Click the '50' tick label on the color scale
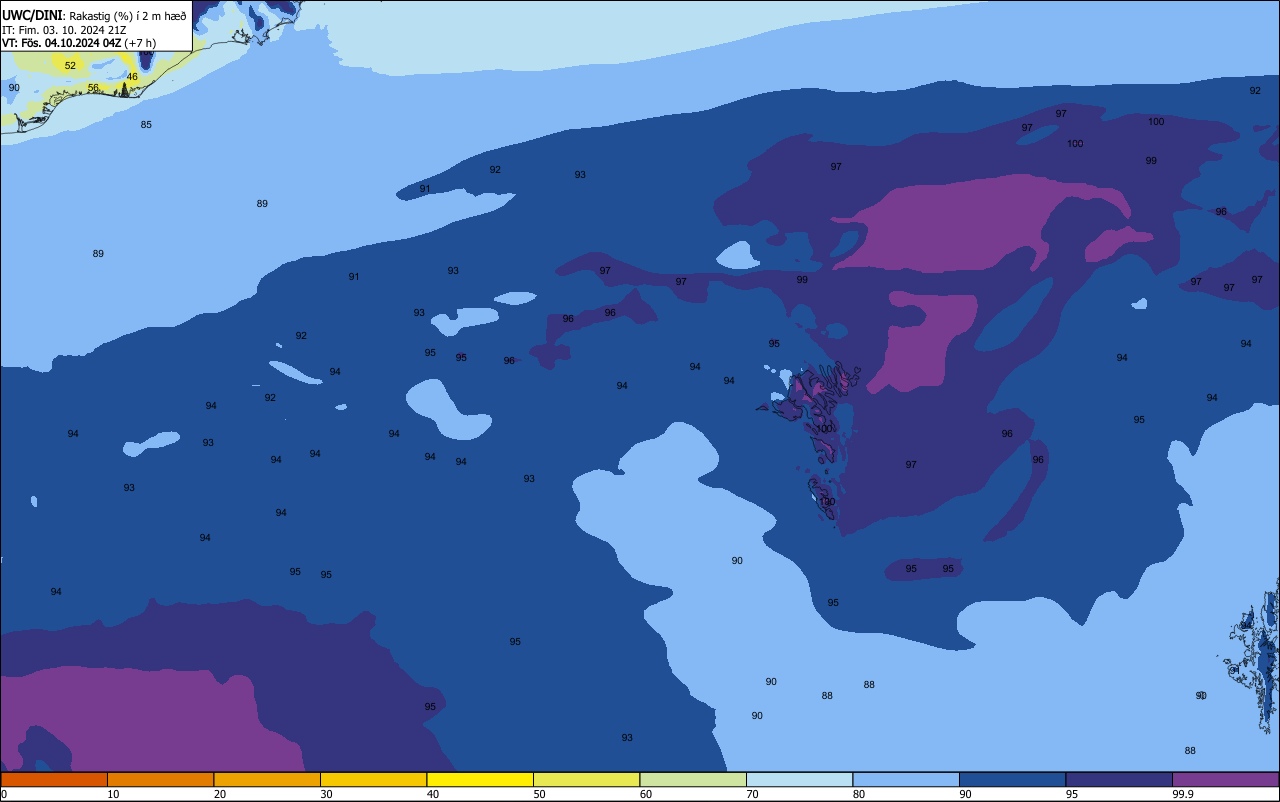1280x802 pixels. (x=539, y=794)
